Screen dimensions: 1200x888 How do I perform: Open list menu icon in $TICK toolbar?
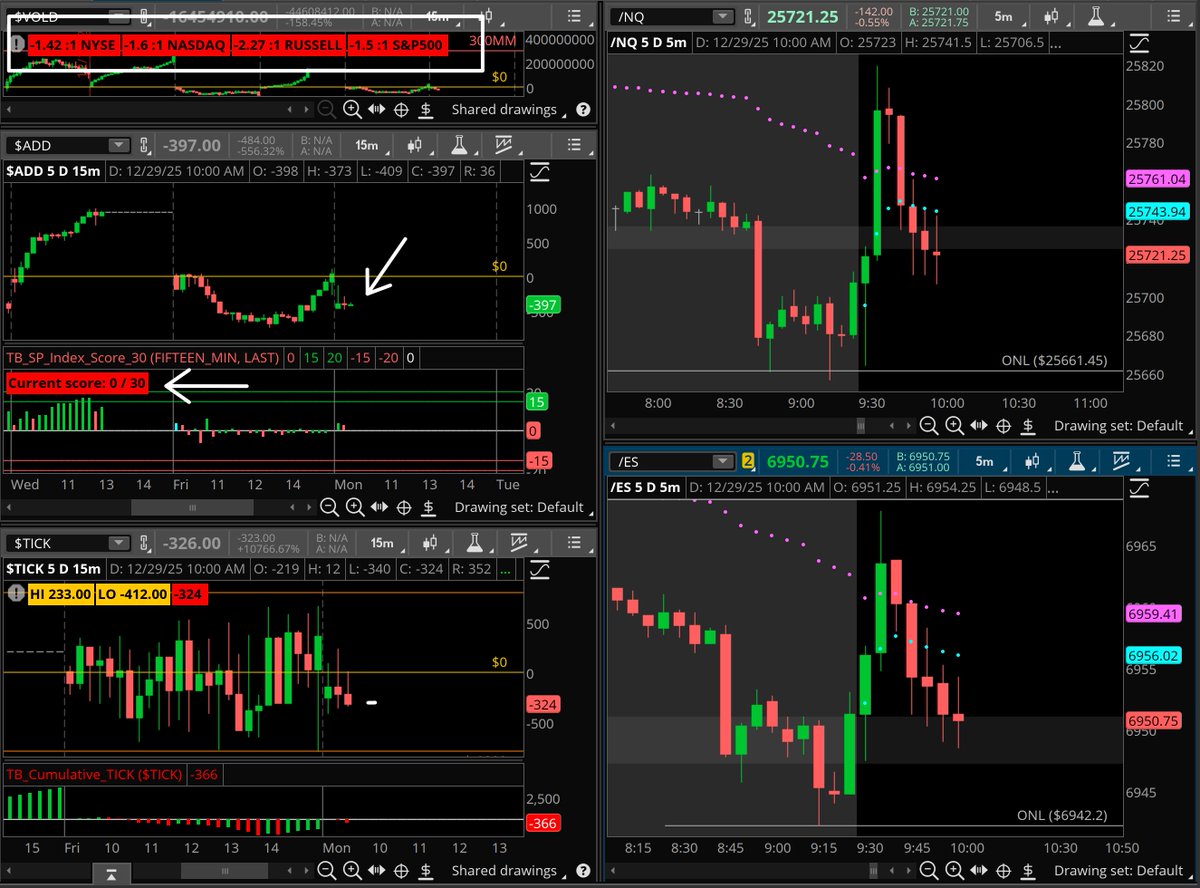pyautogui.click(x=573, y=543)
